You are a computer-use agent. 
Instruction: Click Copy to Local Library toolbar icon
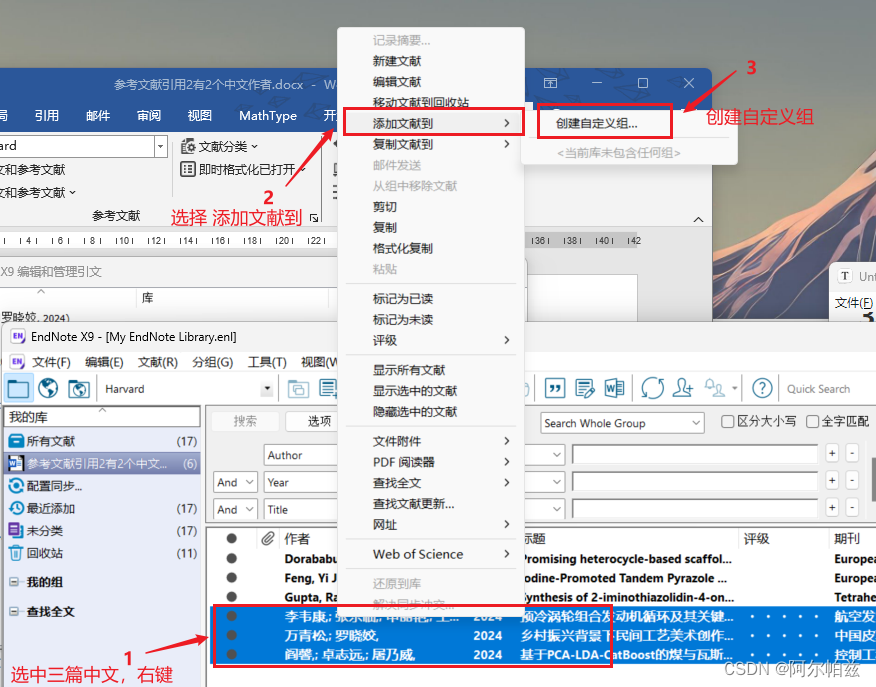pos(298,388)
